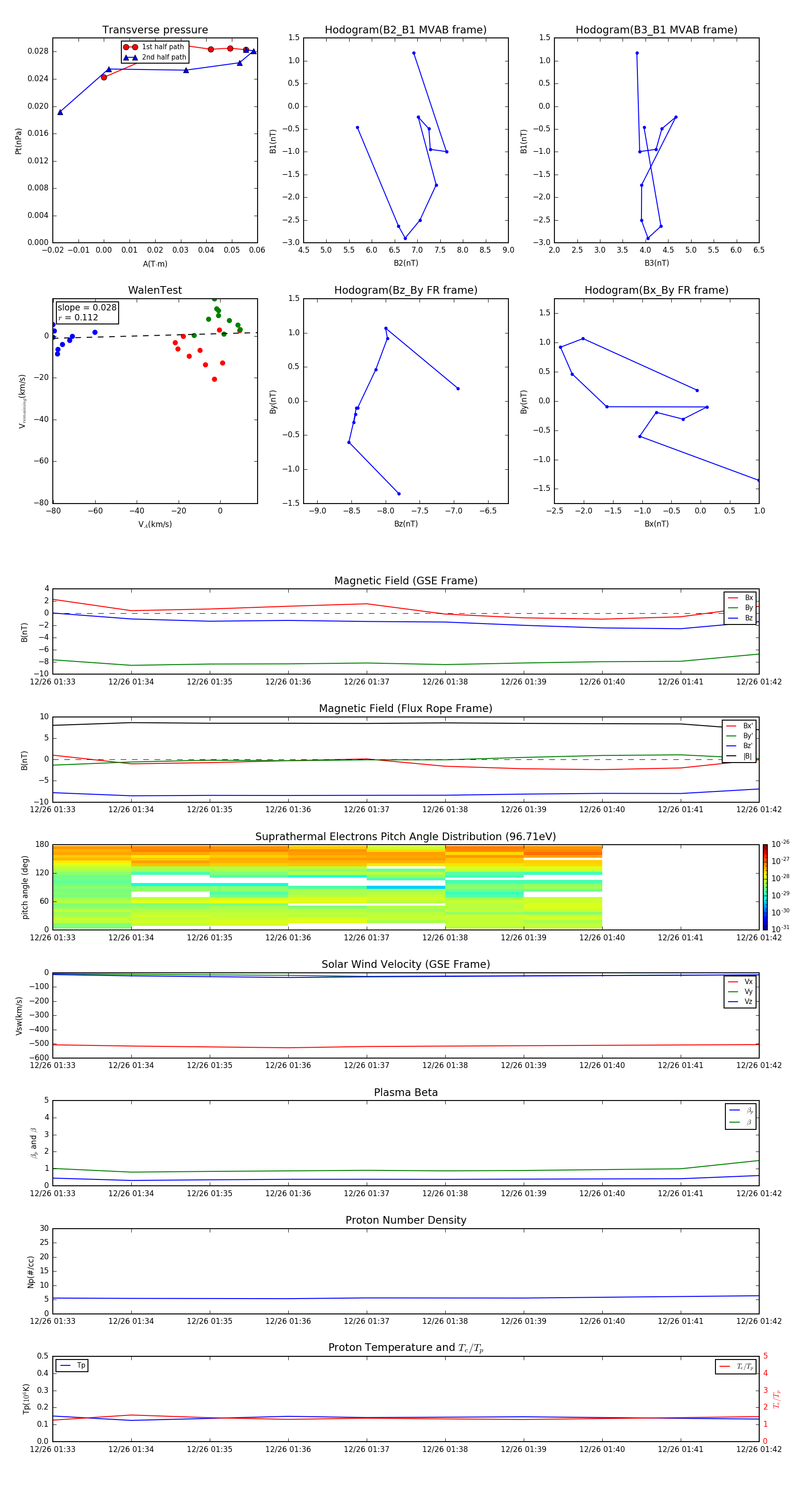Click the lowest blue triangle in Transverse pressure
Viewport: 812px width, 1489px height.
tap(60, 112)
